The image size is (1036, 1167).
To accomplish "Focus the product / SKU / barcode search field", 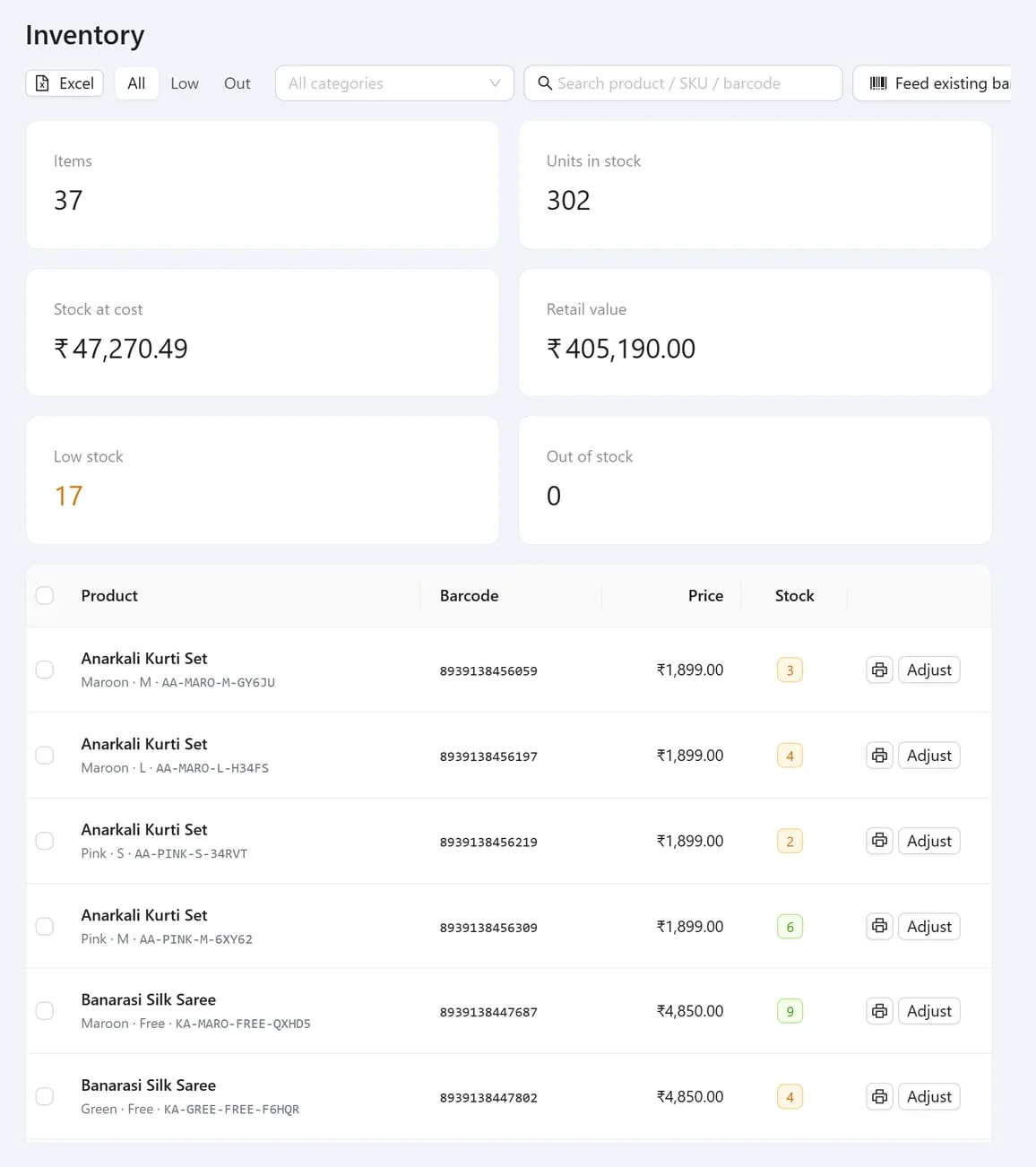I will (x=683, y=83).
